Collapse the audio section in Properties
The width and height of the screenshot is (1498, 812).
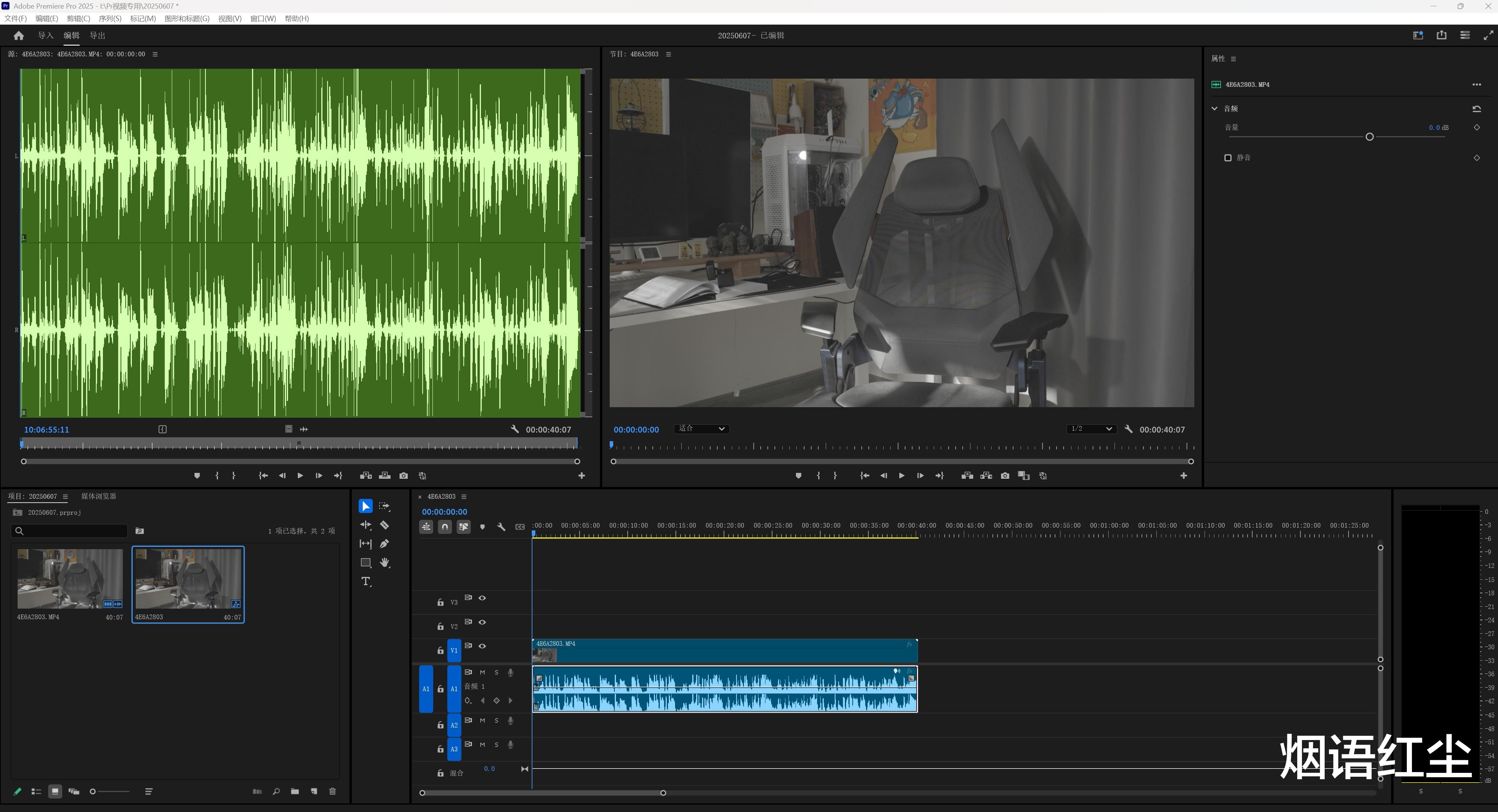coord(1214,109)
